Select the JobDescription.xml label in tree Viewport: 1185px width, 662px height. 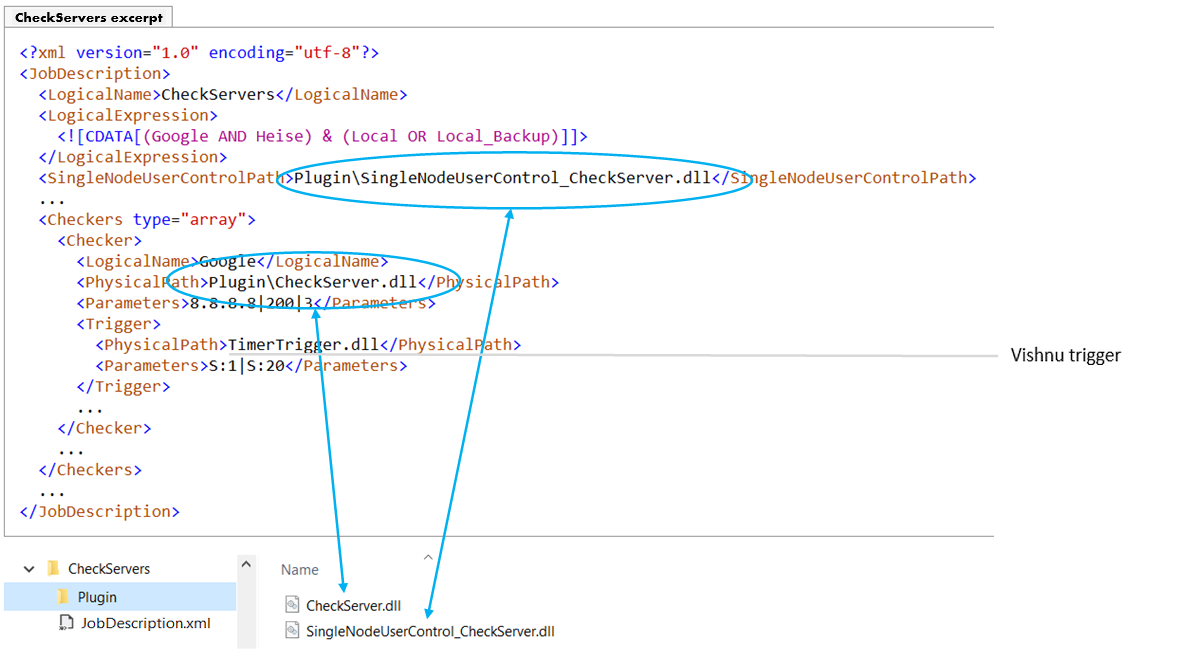(145, 623)
